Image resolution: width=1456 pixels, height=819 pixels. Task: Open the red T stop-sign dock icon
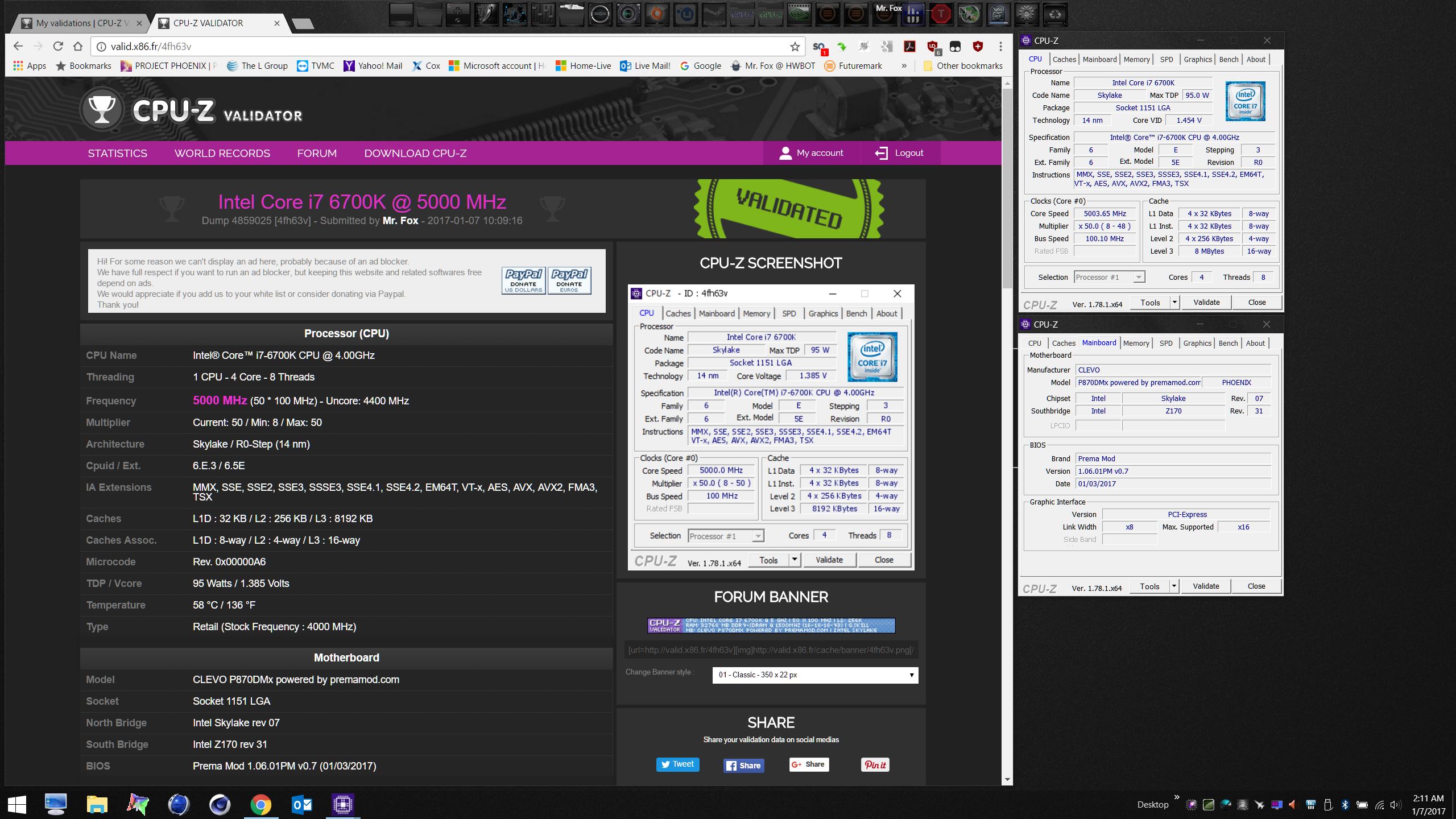941,14
